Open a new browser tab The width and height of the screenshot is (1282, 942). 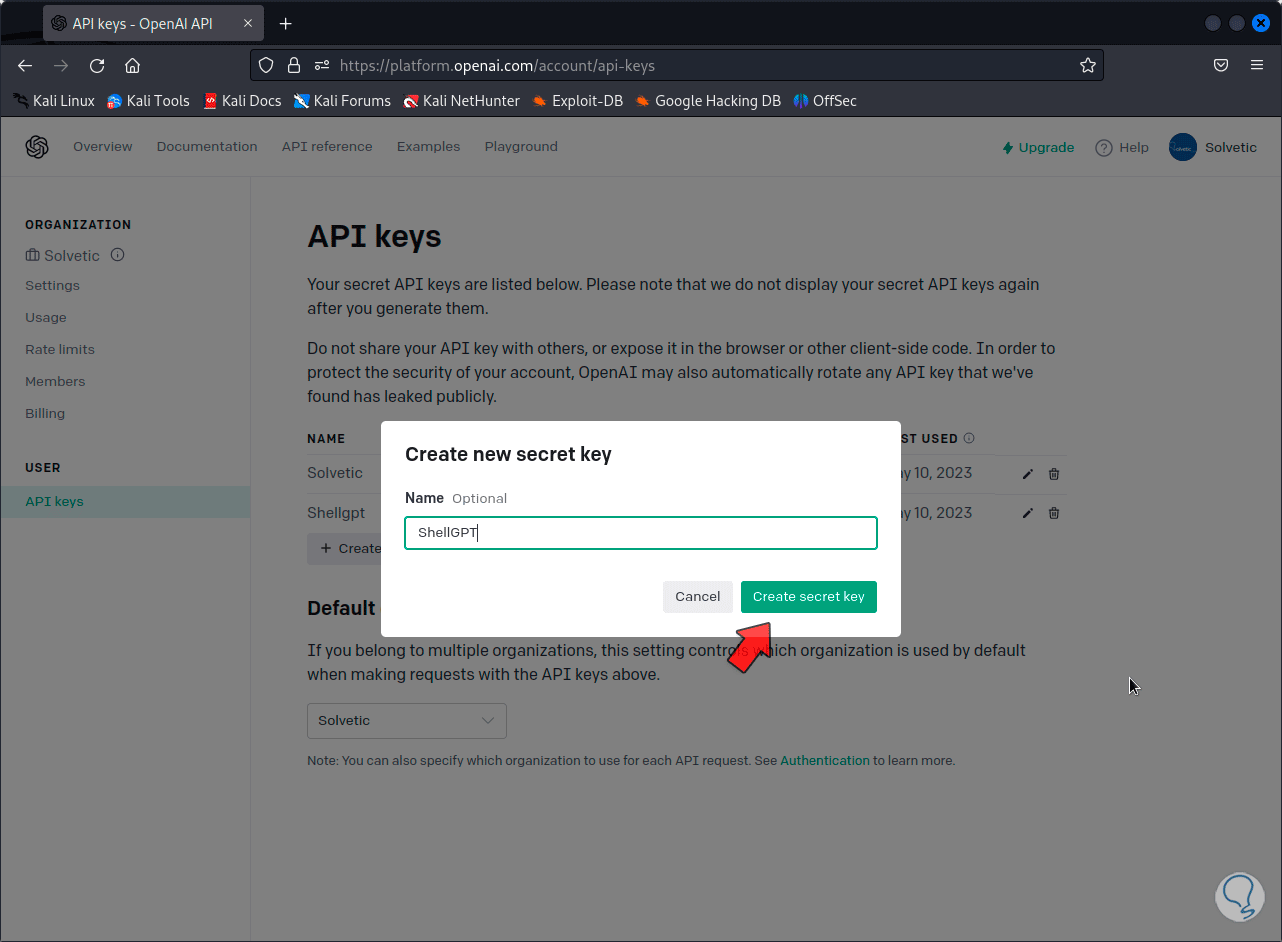coord(286,23)
